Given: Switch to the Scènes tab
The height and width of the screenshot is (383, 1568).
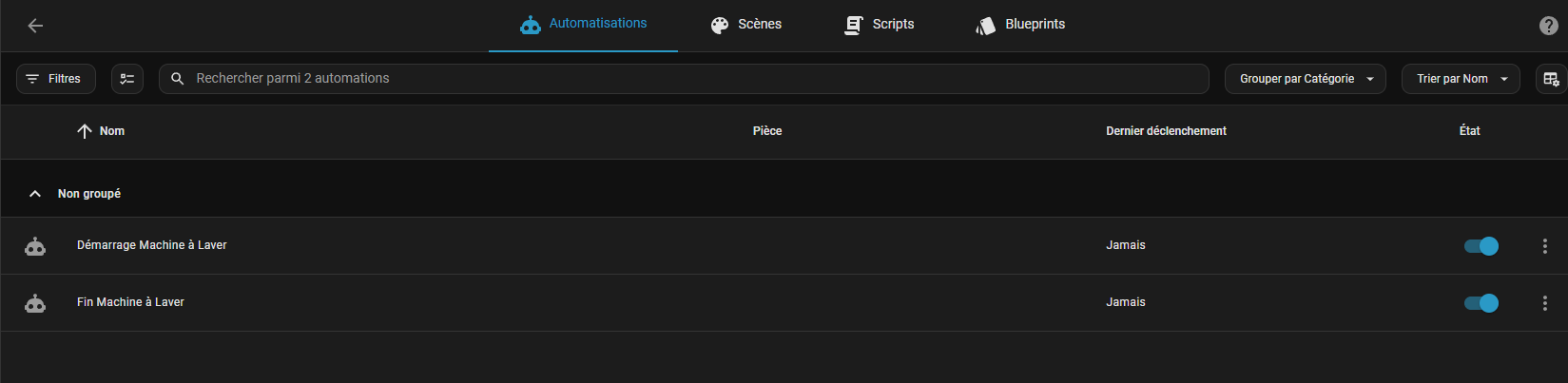Looking at the screenshot, I should click(x=746, y=25).
